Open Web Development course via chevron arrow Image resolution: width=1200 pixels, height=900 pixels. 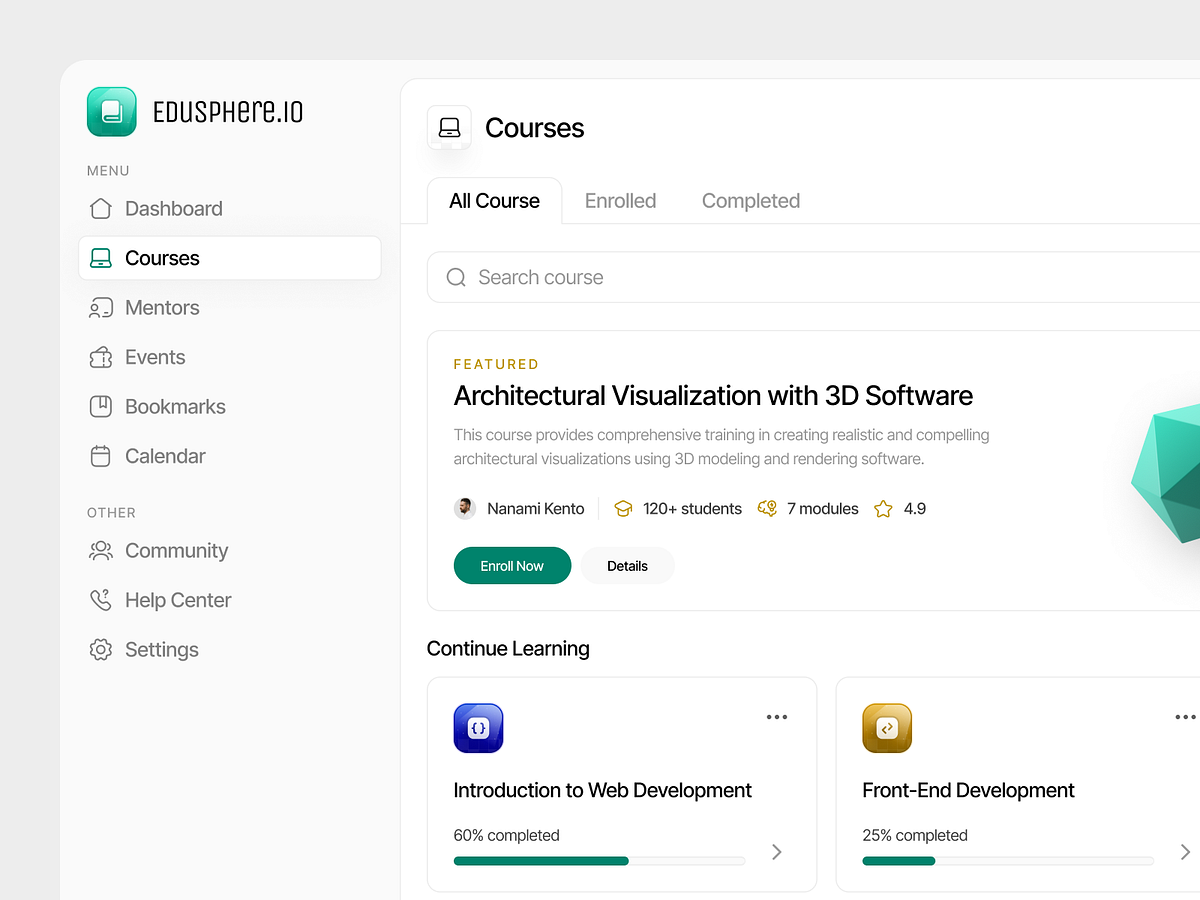[777, 852]
